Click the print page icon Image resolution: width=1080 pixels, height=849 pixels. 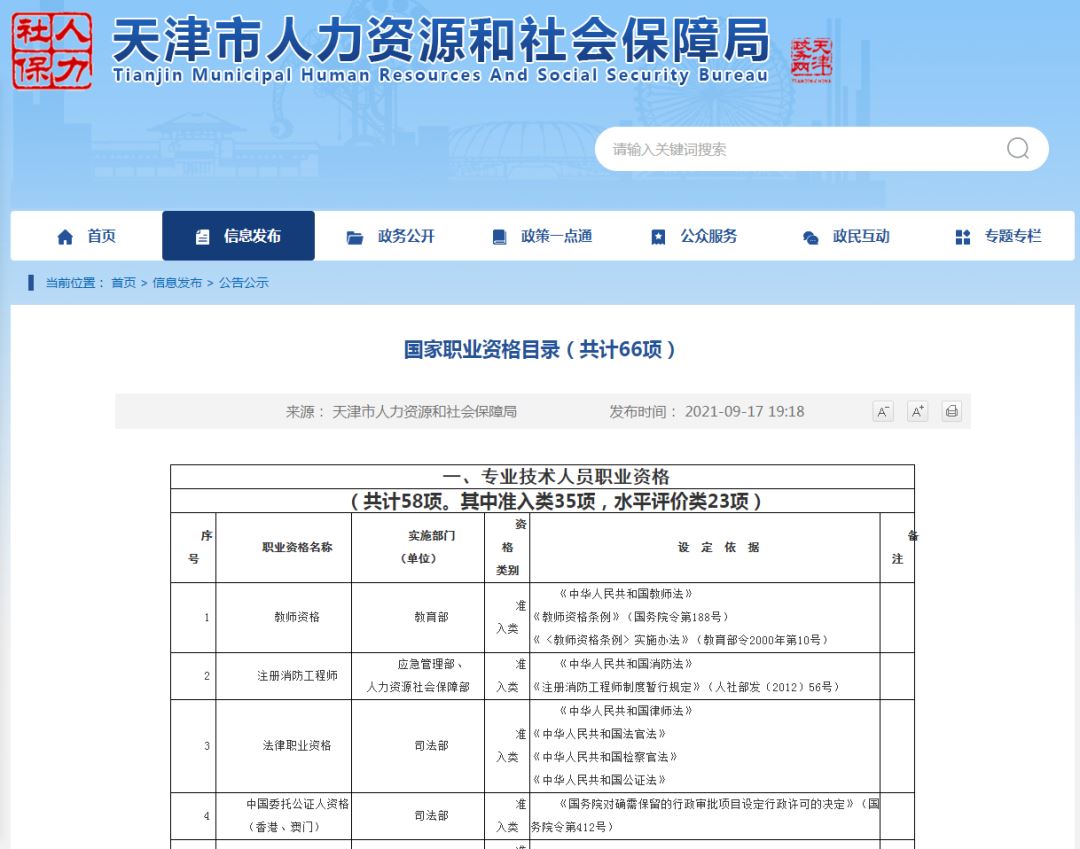click(x=951, y=412)
